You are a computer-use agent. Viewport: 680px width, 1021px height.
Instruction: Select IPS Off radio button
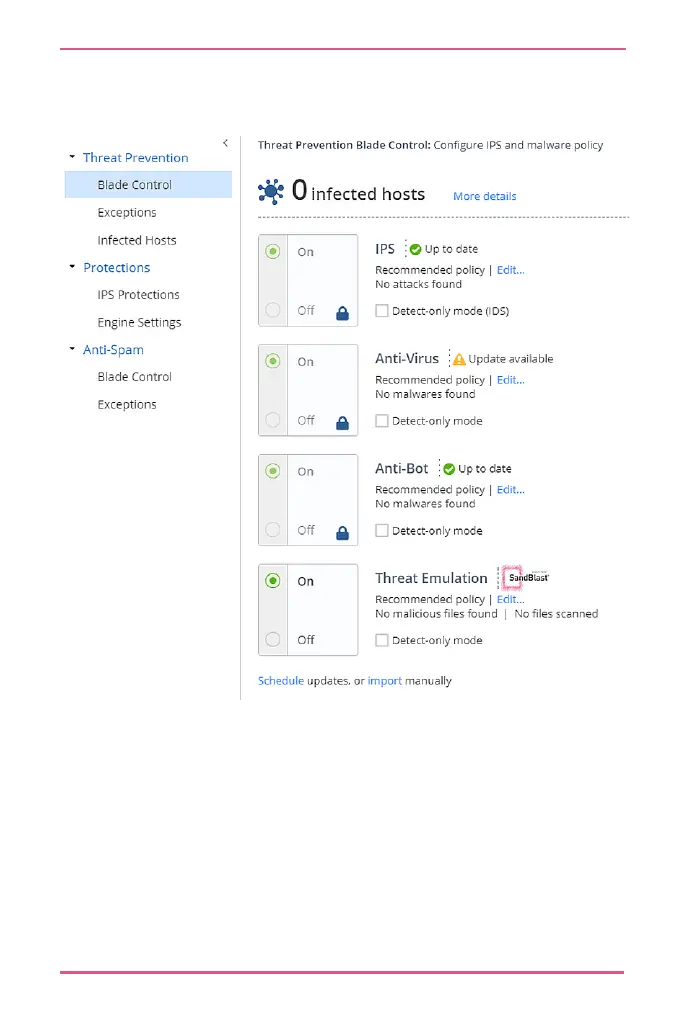[x=273, y=310]
